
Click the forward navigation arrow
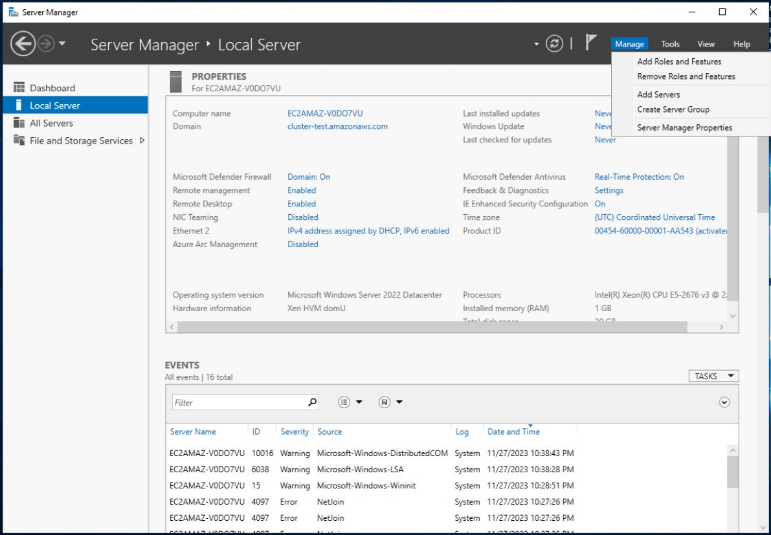point(46,44)
